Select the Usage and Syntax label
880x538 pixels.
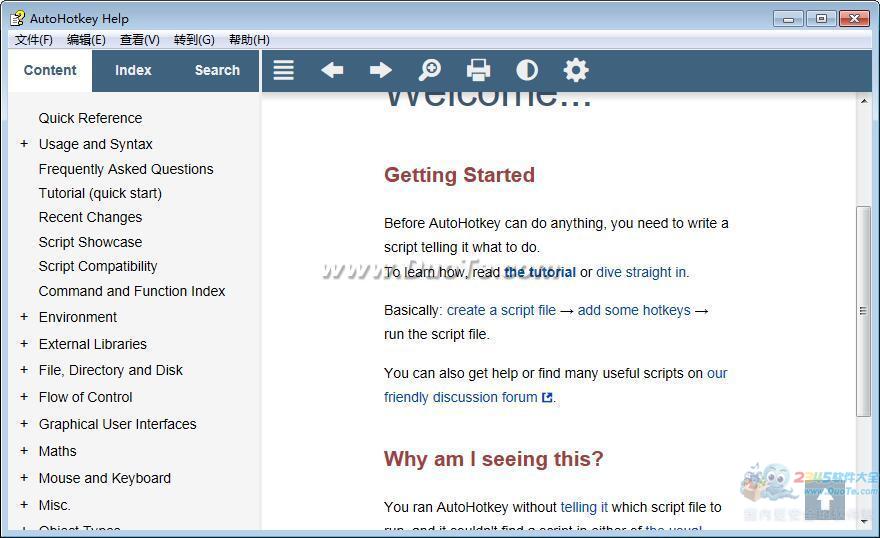pos(95,144)
